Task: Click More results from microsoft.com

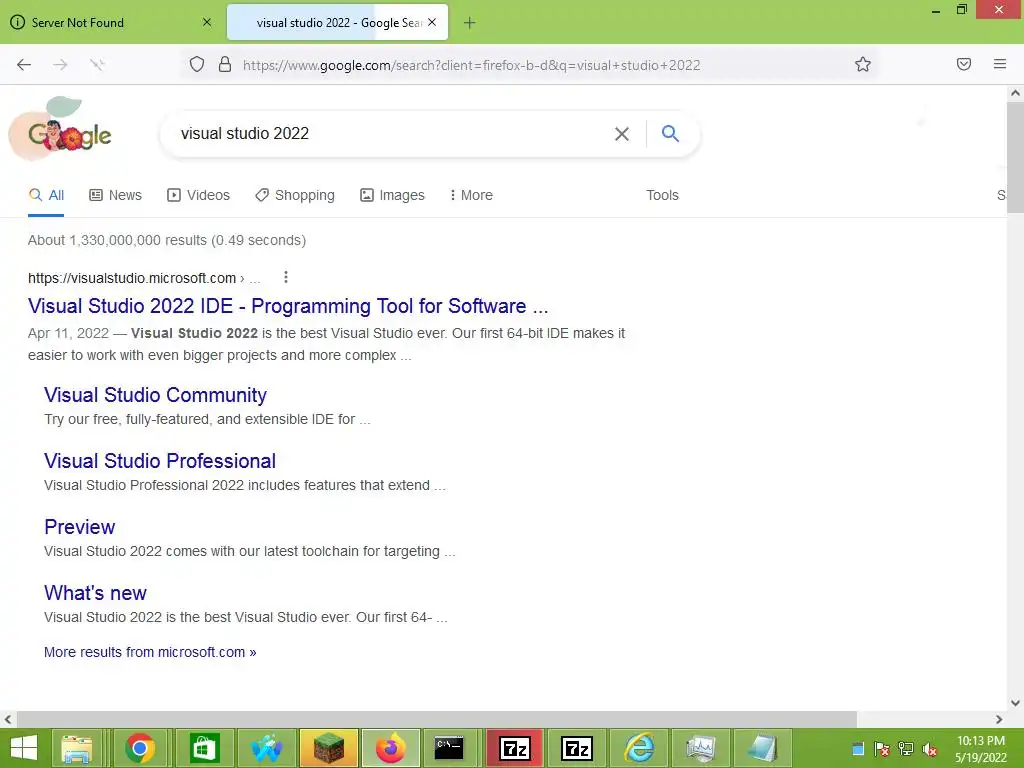Action: click(x=150, y=652)
